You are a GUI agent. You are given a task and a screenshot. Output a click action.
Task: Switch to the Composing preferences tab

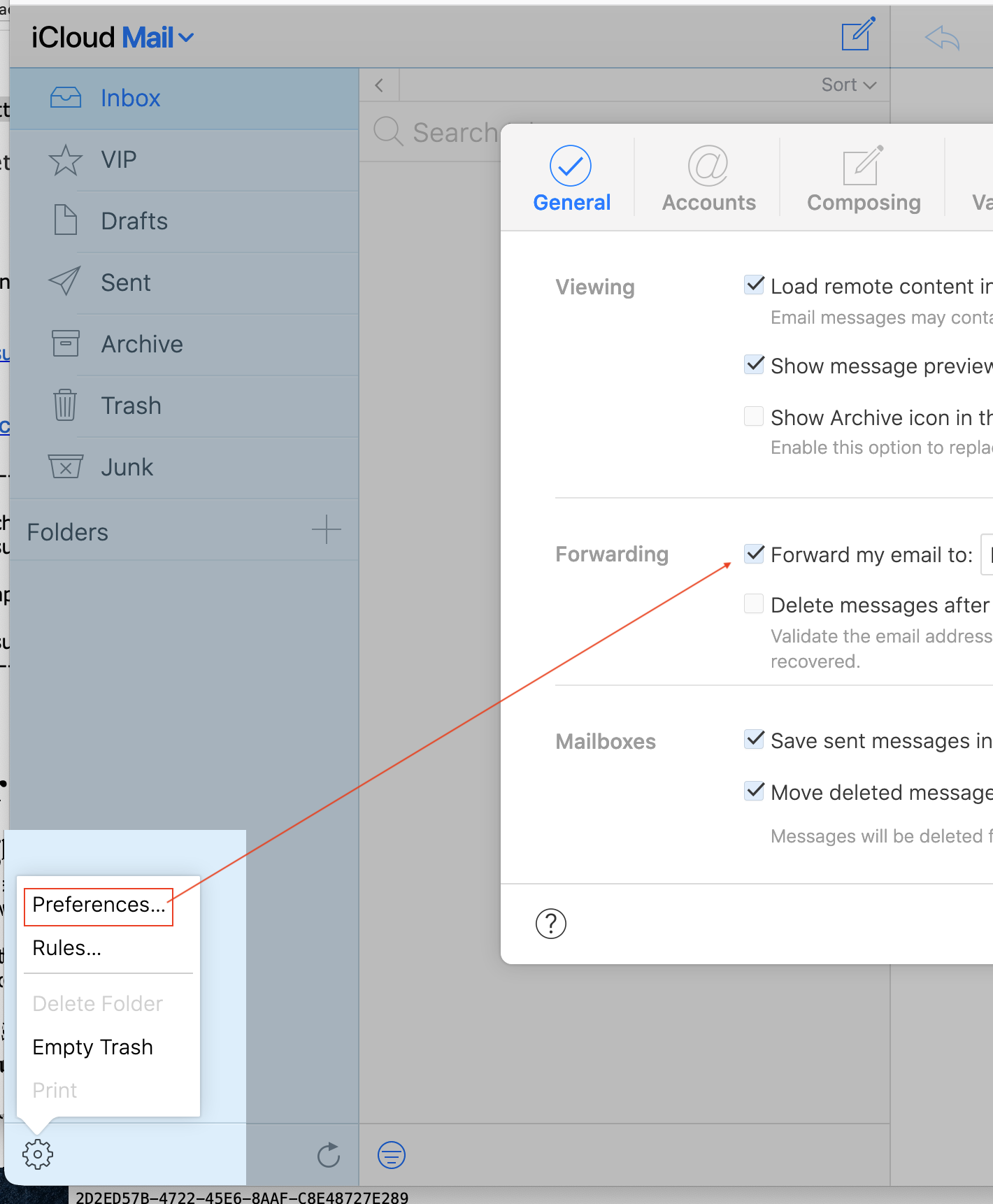(864, 178)
